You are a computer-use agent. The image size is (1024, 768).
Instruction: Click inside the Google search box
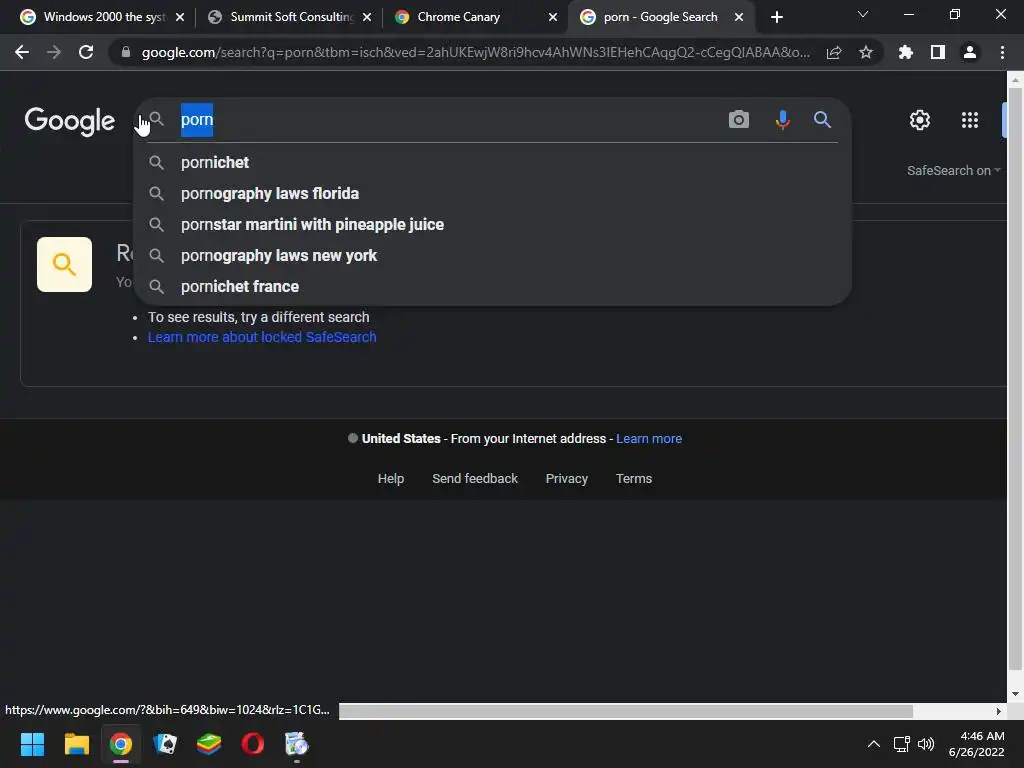pos(451,120)
